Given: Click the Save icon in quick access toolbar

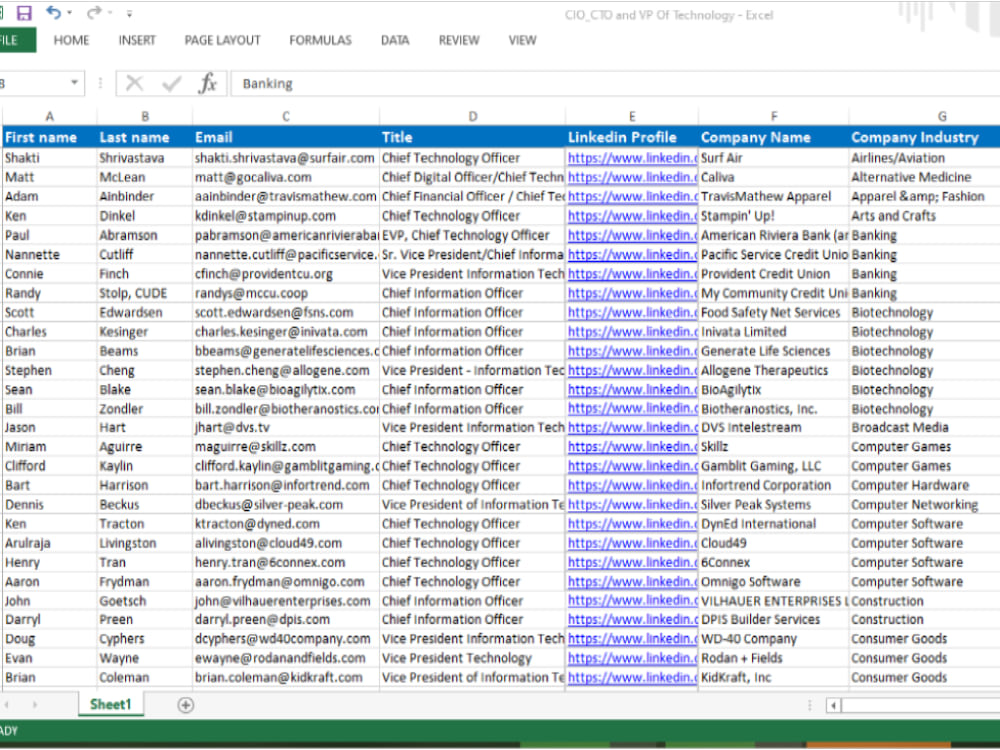Looking at the screenshot, I should point(24,13).
